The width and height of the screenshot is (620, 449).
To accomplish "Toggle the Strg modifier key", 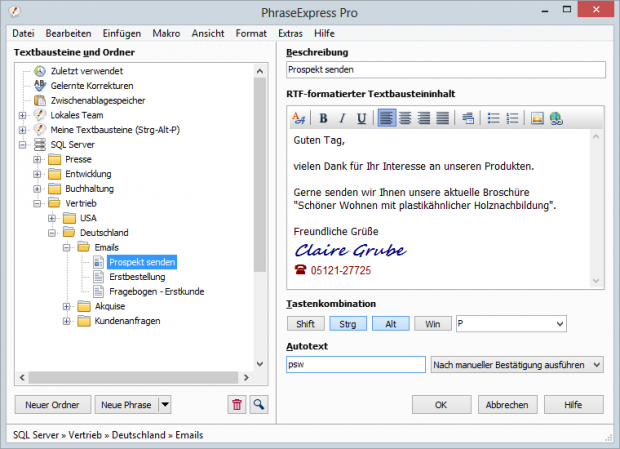I will [349, 324].
